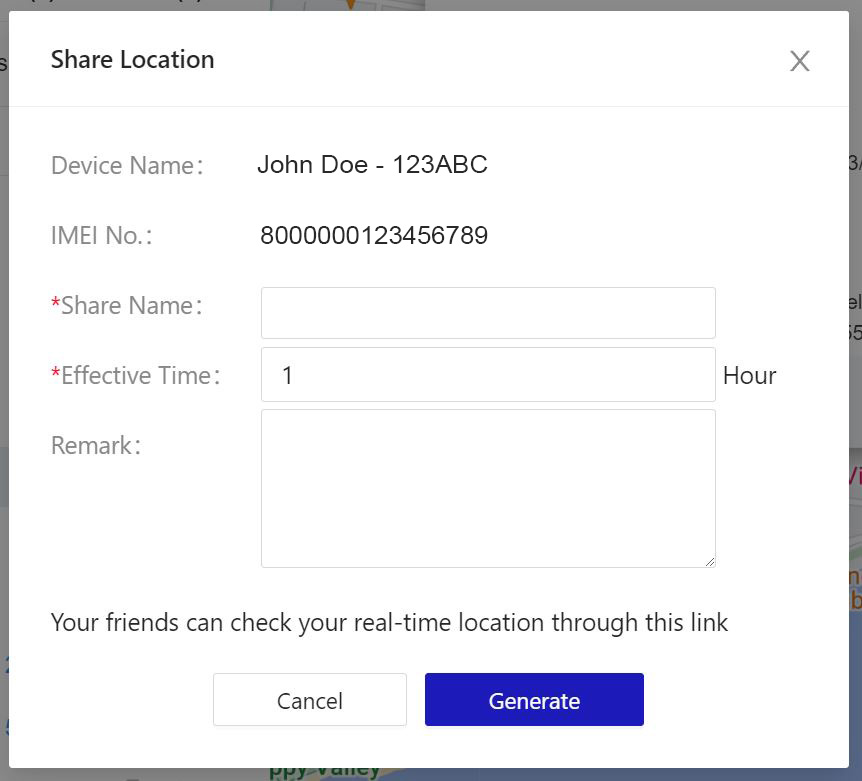Close the Share Location dialog
The width and height of the screenshot is (862, 781).
click(x=799, y=61)
